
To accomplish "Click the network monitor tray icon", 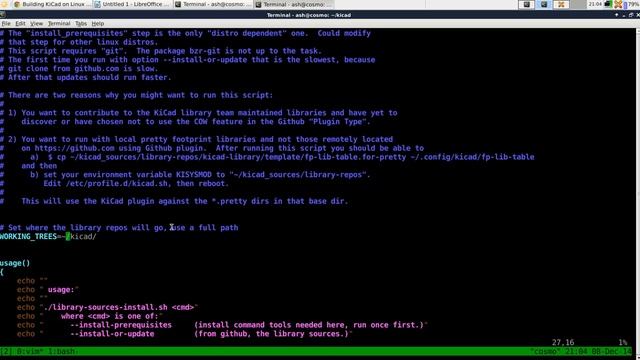I will click(x=607, y=4).
